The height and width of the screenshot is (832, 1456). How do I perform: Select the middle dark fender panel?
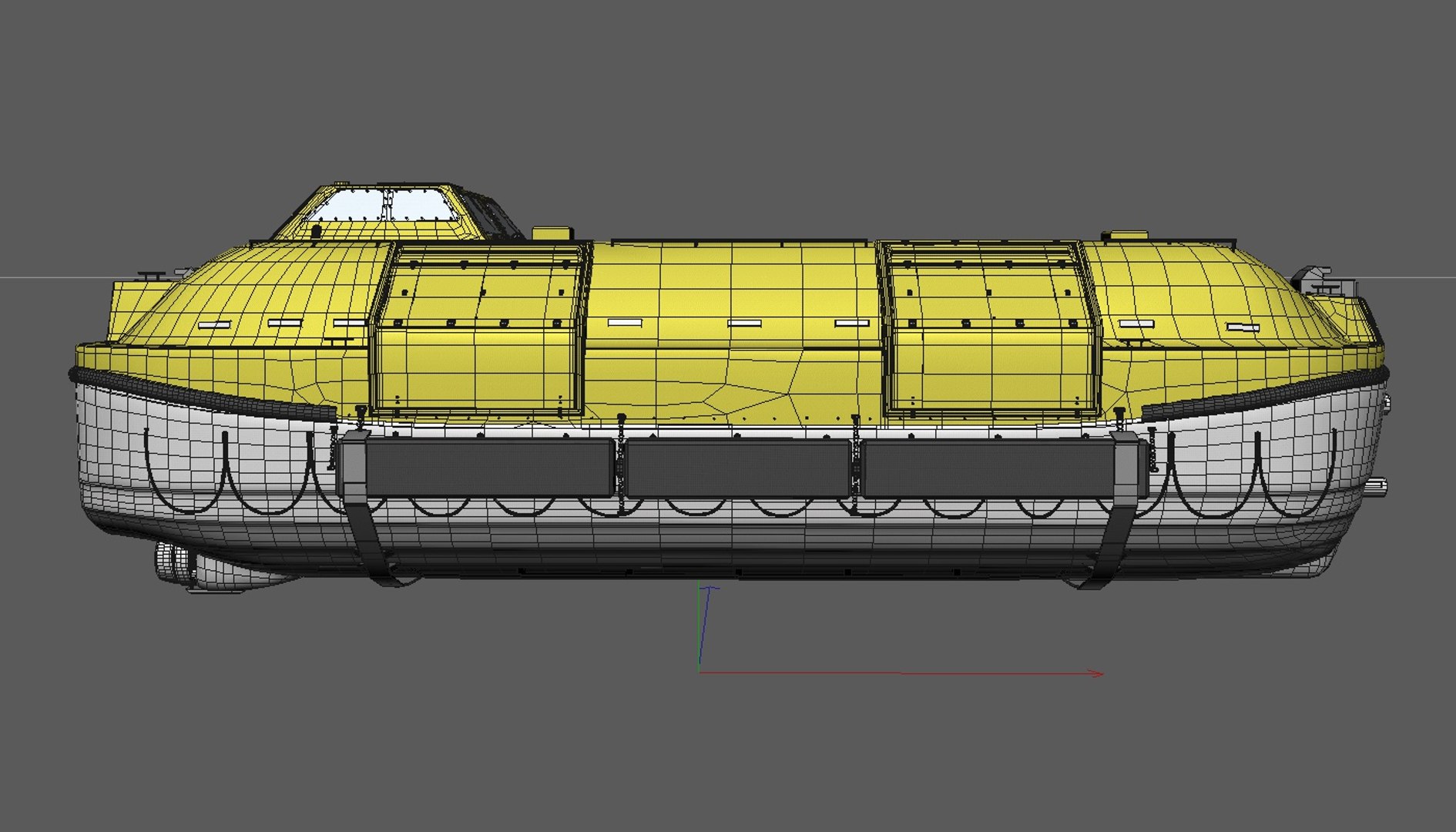pos(737,468)
